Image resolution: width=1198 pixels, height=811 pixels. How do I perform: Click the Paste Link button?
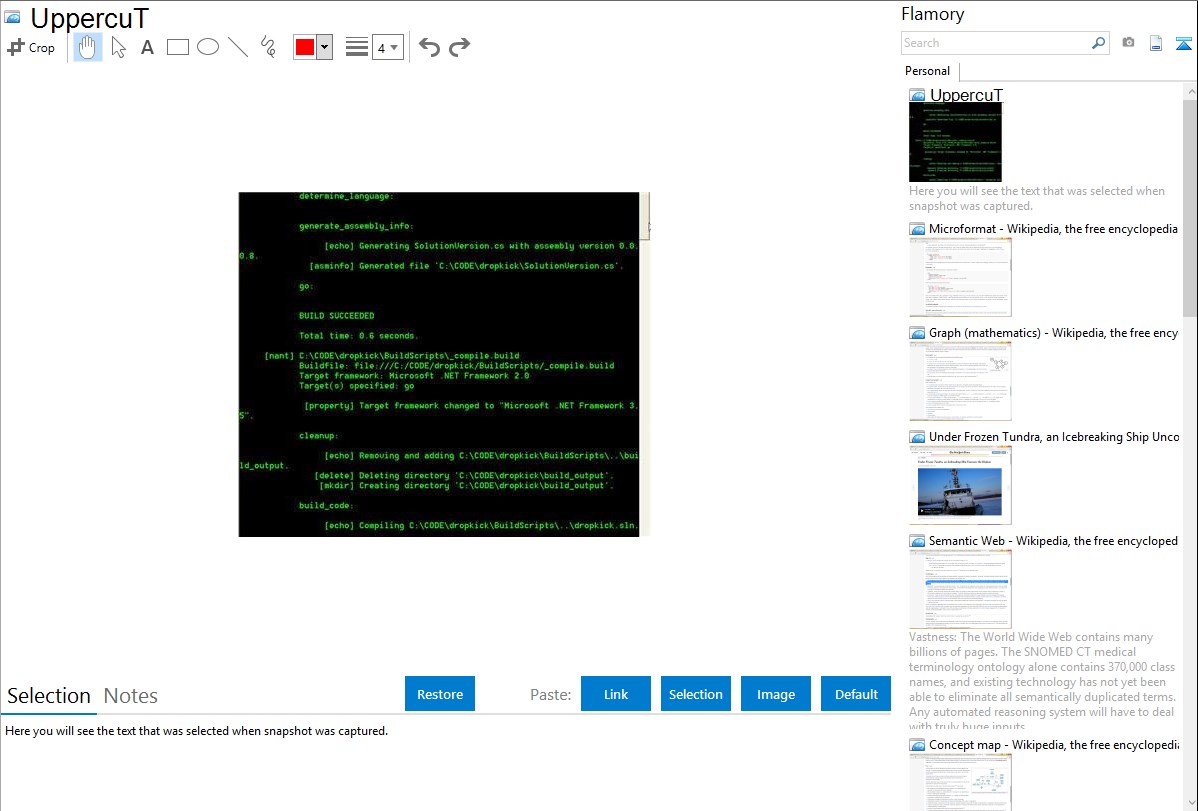[616, 694]
